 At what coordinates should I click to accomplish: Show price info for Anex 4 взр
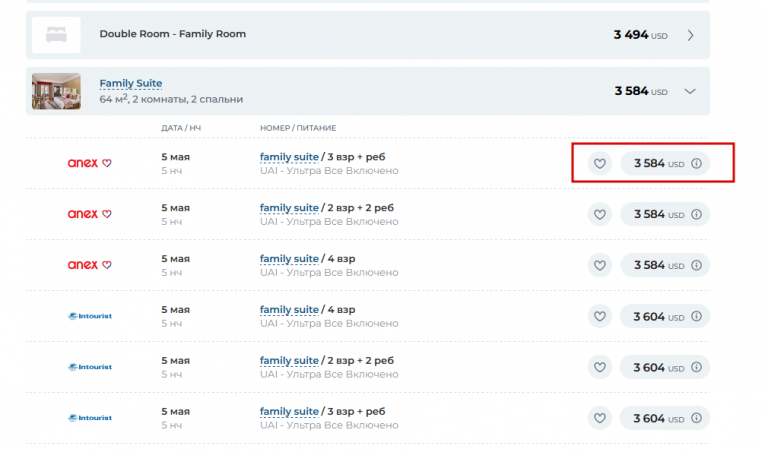[696, 265]
